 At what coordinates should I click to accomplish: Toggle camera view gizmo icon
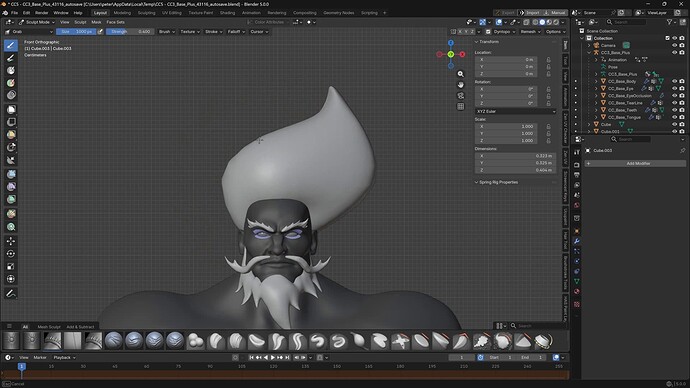click(460, 95)
